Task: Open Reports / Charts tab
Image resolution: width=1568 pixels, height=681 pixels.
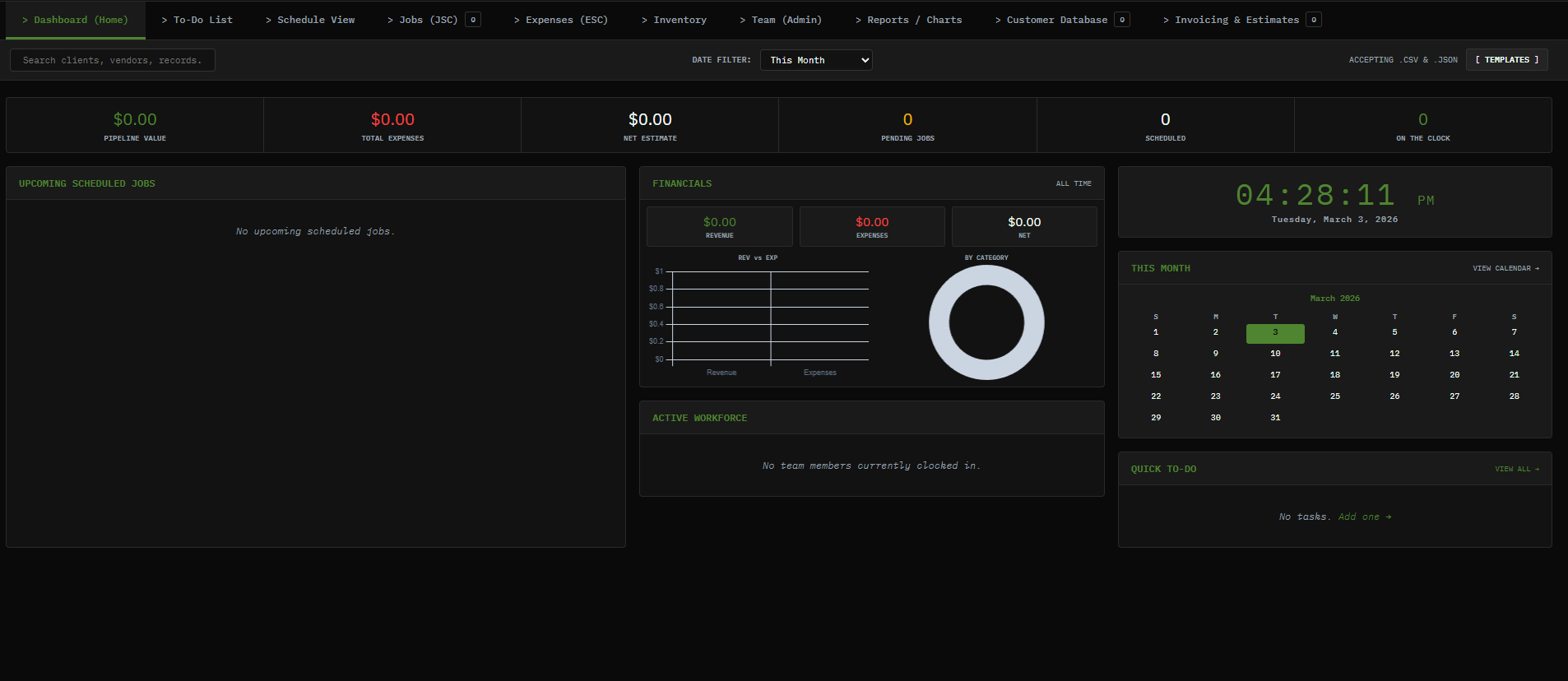Action: (908, 20)
